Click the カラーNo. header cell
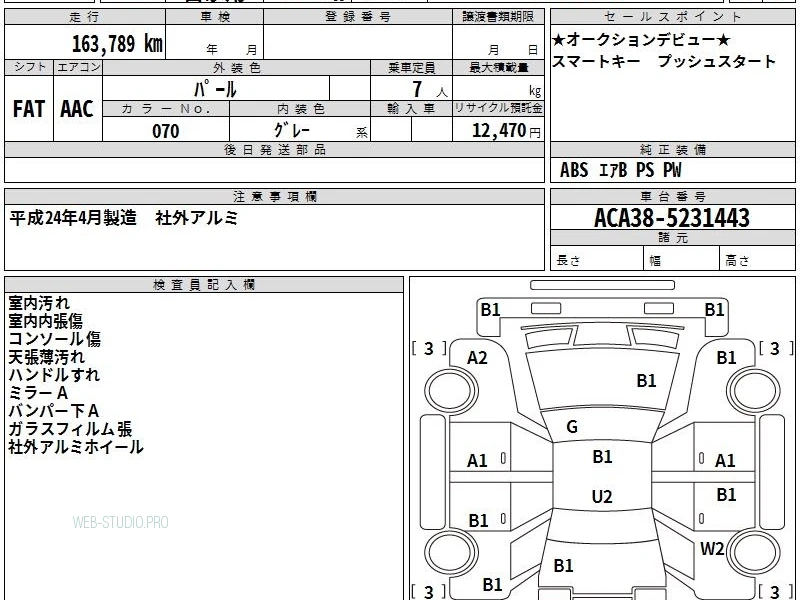The image size is (800, 600). [x=166, y=109]
